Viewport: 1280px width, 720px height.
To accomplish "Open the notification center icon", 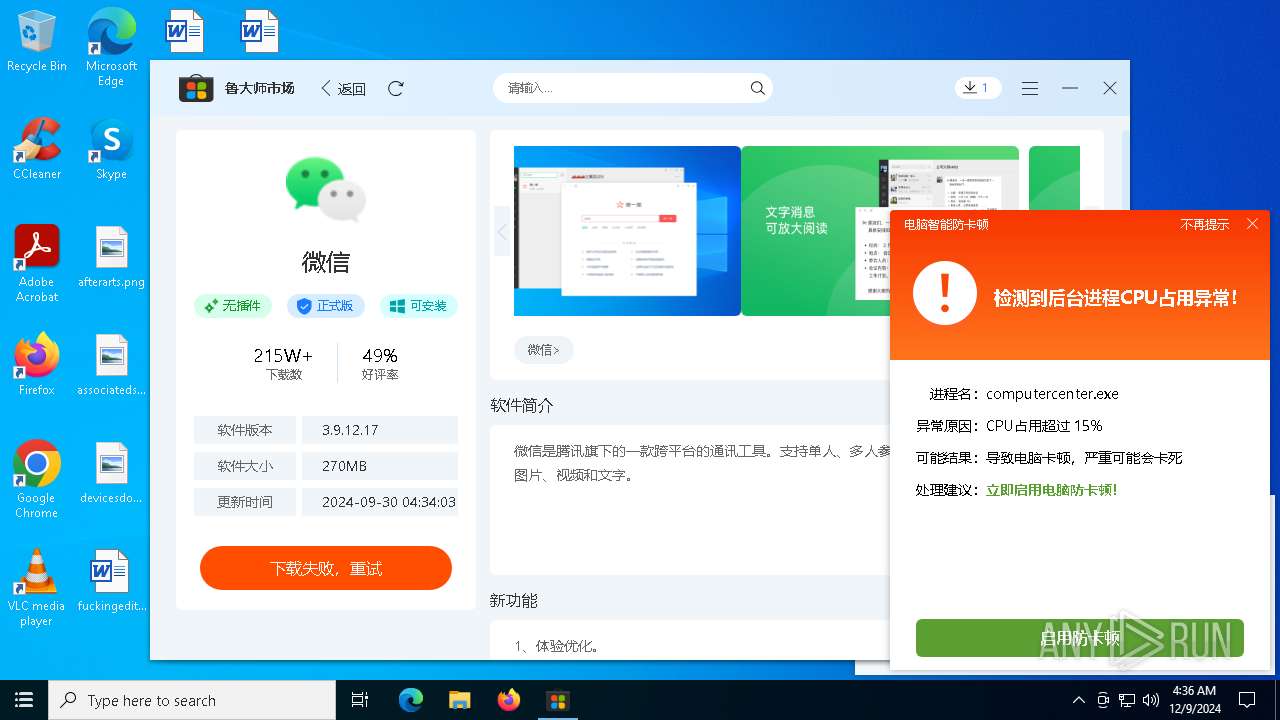I will click(1247, 700).
